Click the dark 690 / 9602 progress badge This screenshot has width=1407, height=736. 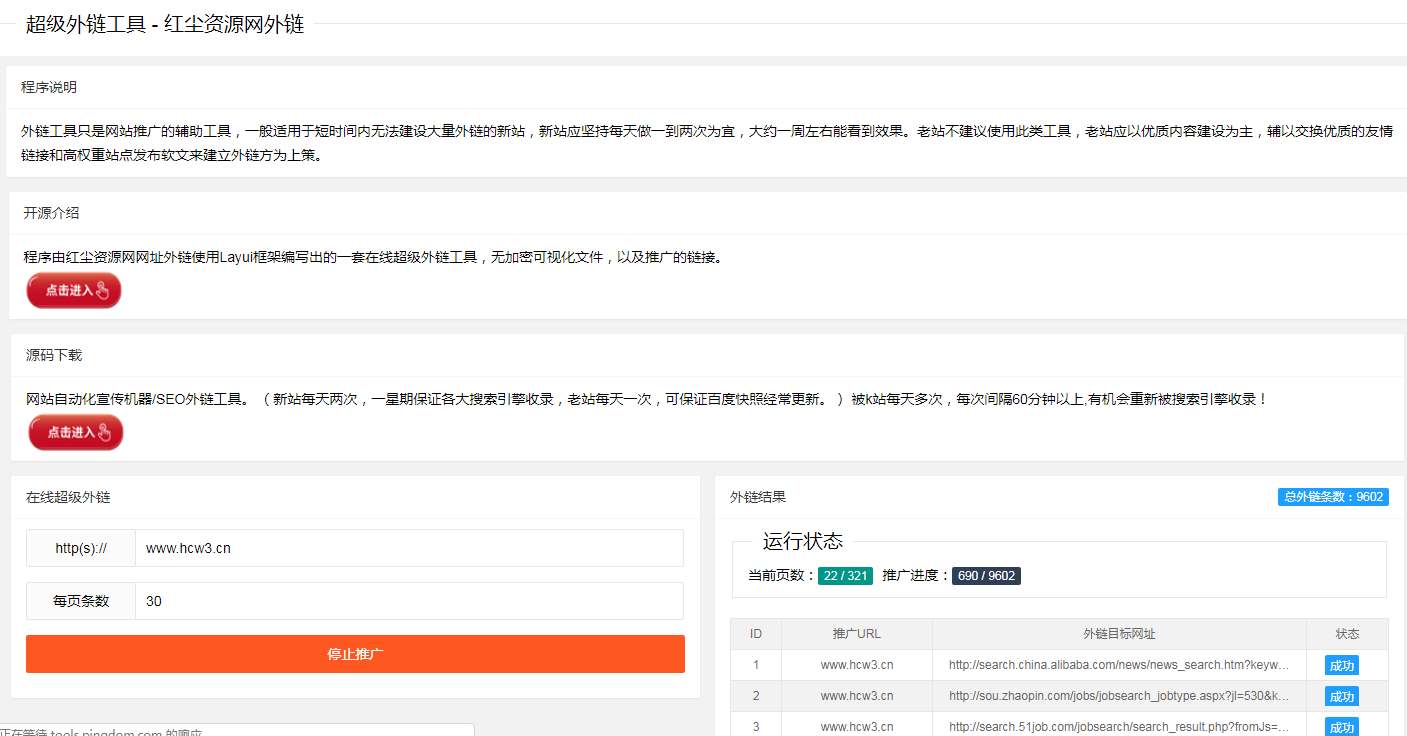[x=986, y=576]
